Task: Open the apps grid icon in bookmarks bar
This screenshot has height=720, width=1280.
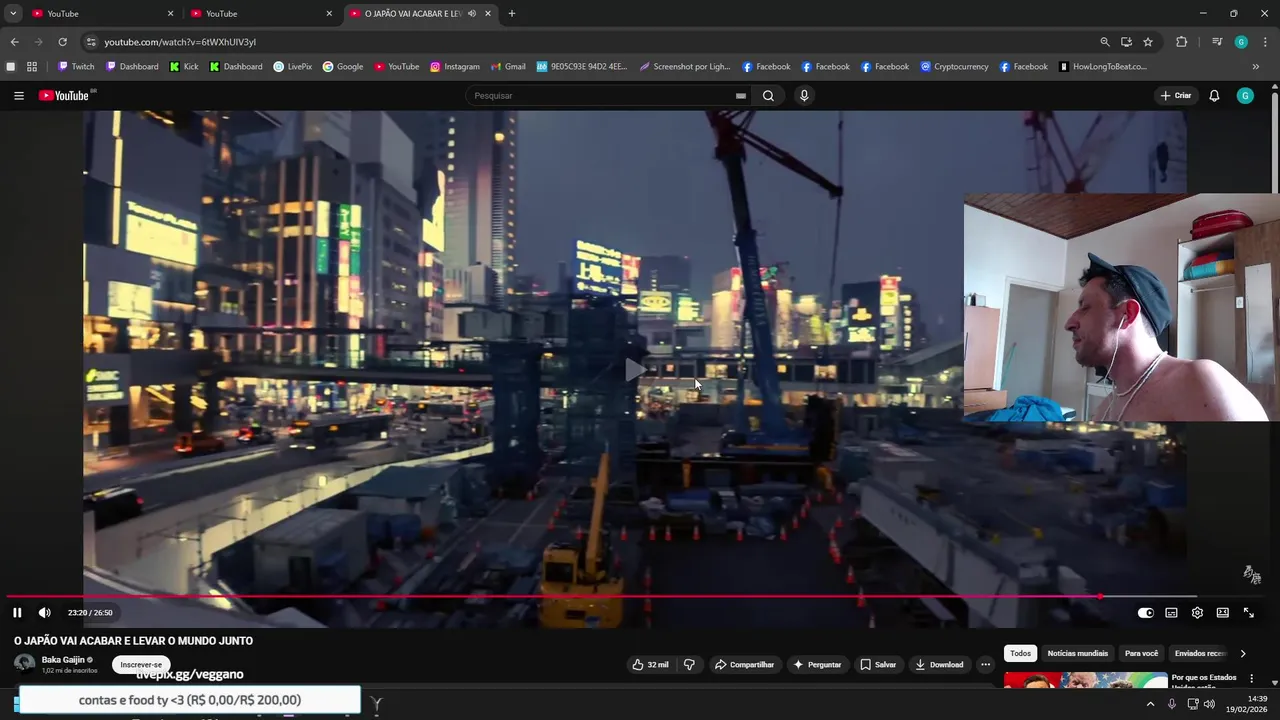Action: (x=32, y=67)
